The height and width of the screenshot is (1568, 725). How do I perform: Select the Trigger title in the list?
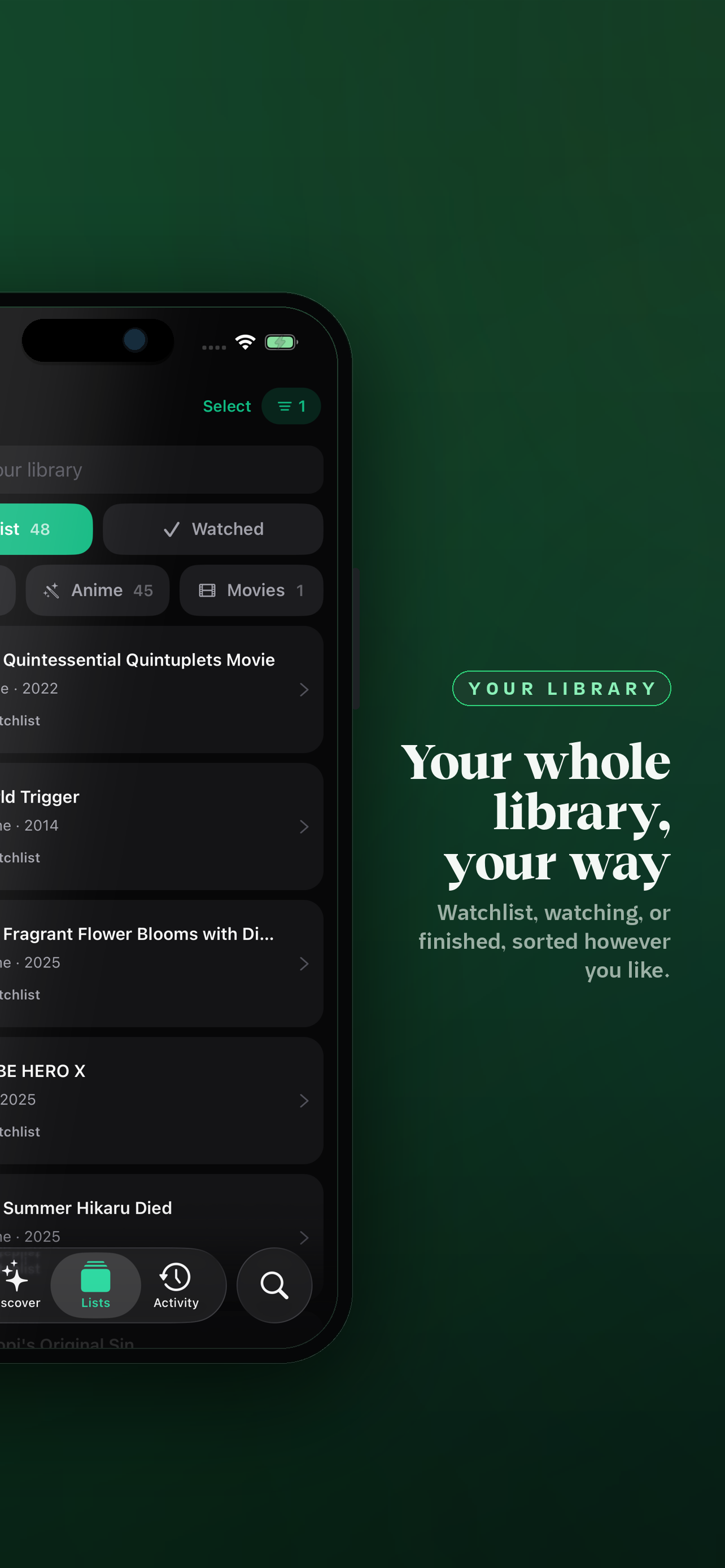(40, 797)
